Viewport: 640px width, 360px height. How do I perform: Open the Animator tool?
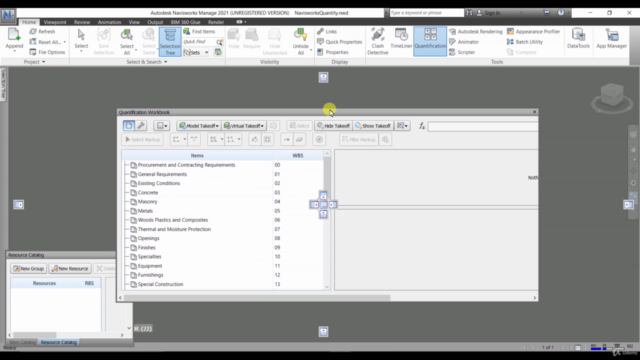click(464, 42)
